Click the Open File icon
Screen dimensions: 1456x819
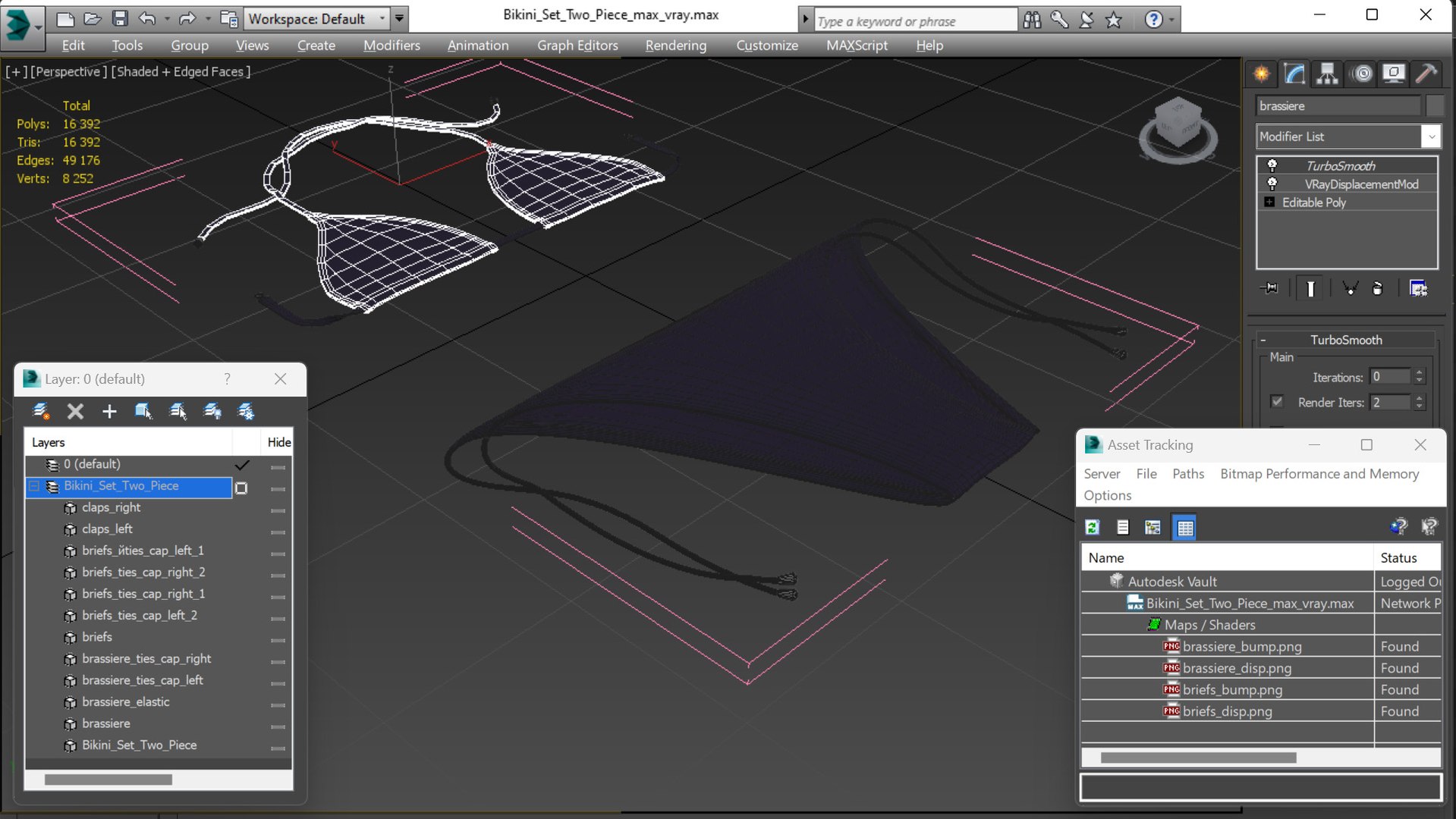(93, 18)
